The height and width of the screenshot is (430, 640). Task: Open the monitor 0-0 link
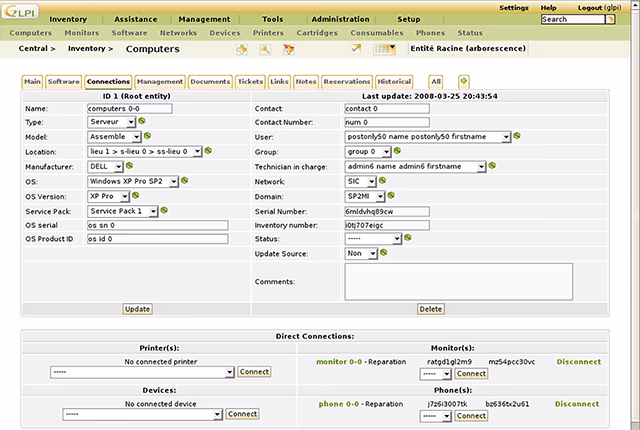339,362
